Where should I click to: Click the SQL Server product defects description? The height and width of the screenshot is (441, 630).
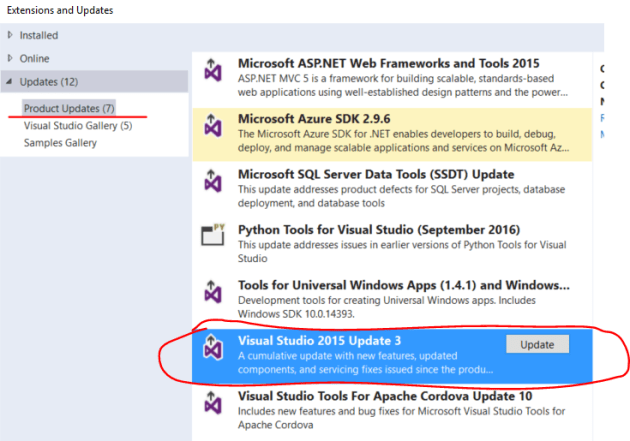(401, 196)
